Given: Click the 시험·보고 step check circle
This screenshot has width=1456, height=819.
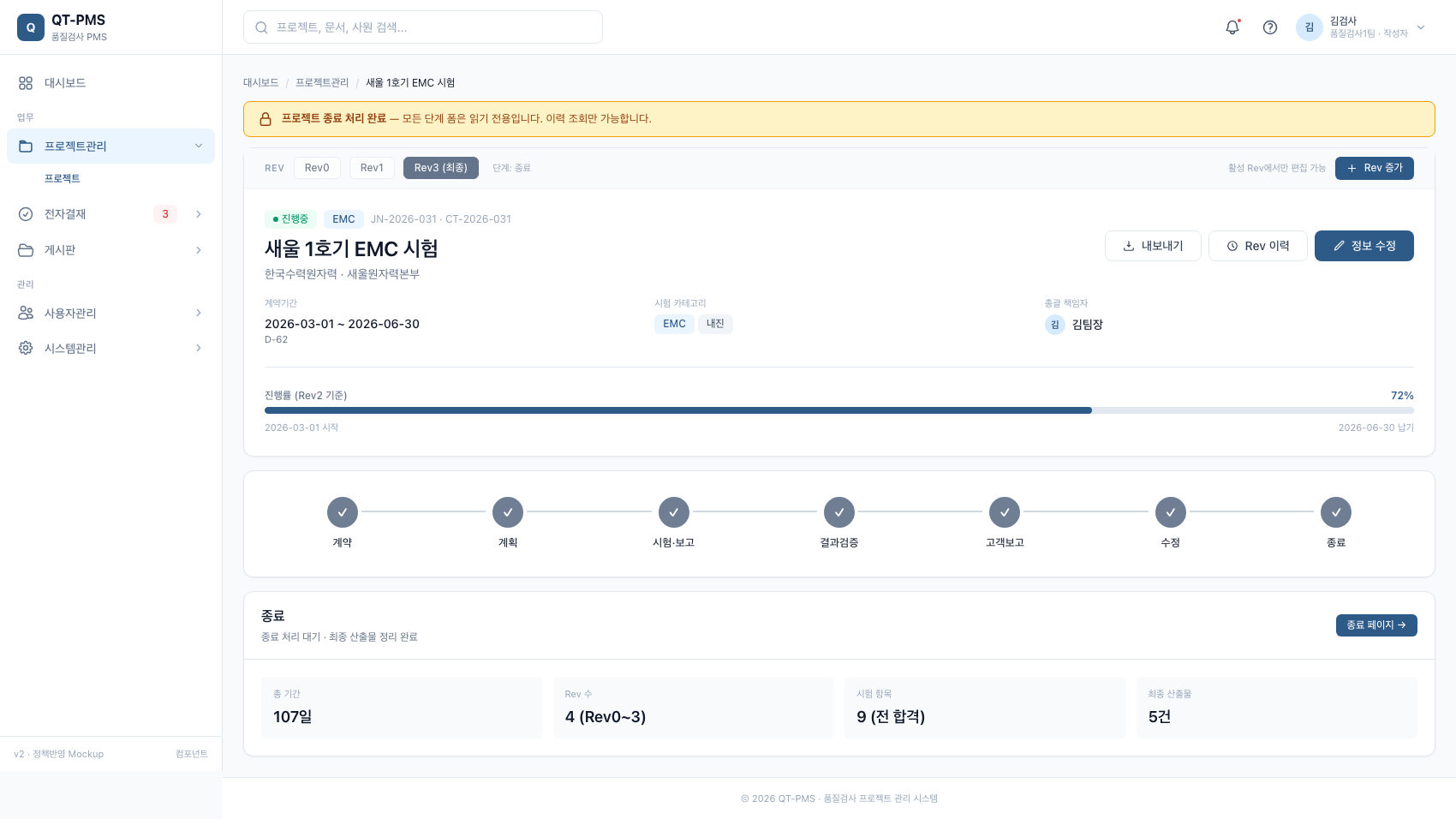Looking at the screenshot, I should coord(674,512).
